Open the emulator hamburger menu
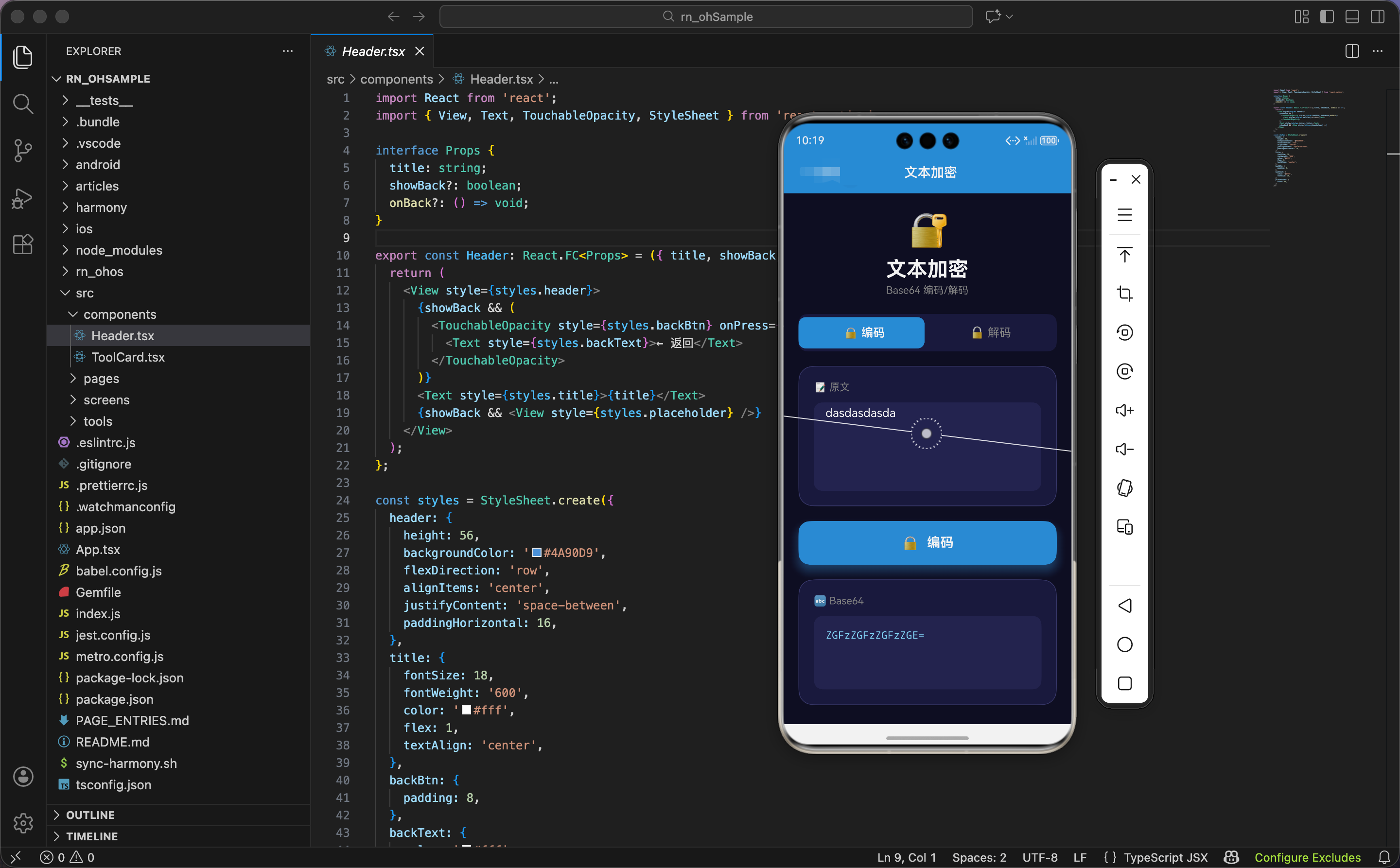 tap(1124, 215)
